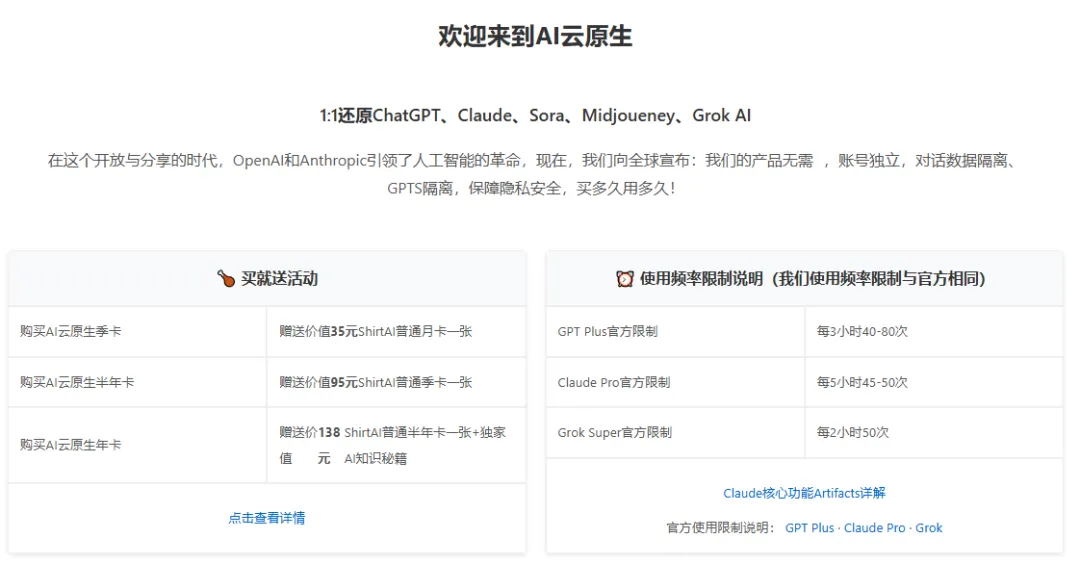This screenshot has width=1080, height=564.
Task: Select the 购买AI云原生半年卡 cell
Action: point(137,382)
